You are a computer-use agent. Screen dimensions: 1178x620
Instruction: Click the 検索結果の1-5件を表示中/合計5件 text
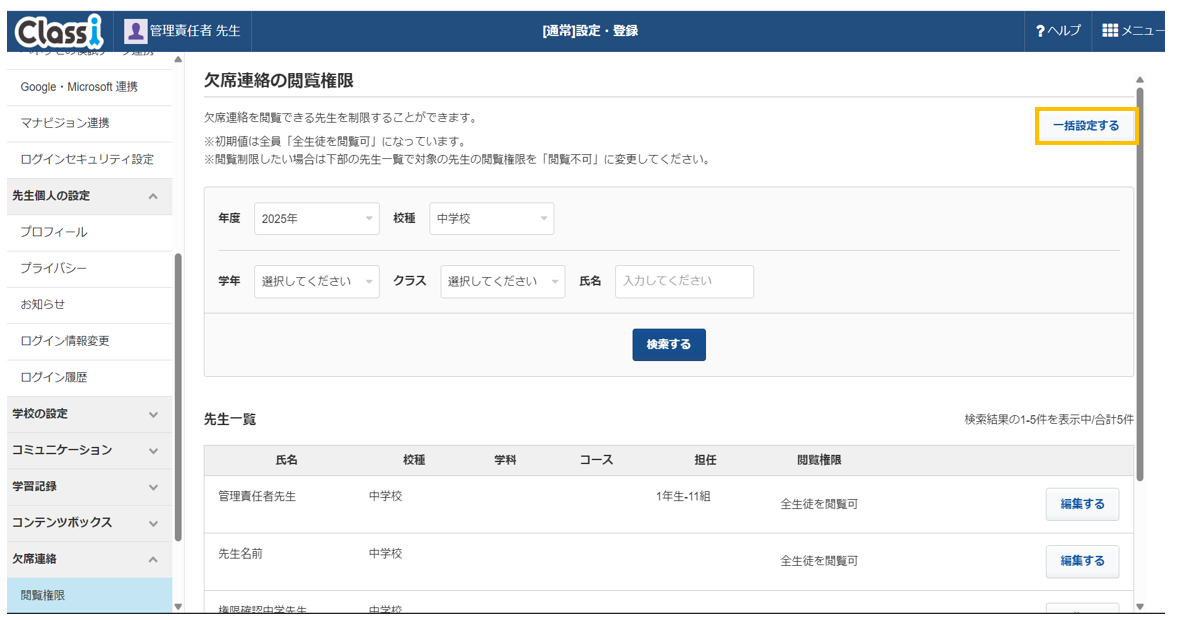[x=1049, y=419]
